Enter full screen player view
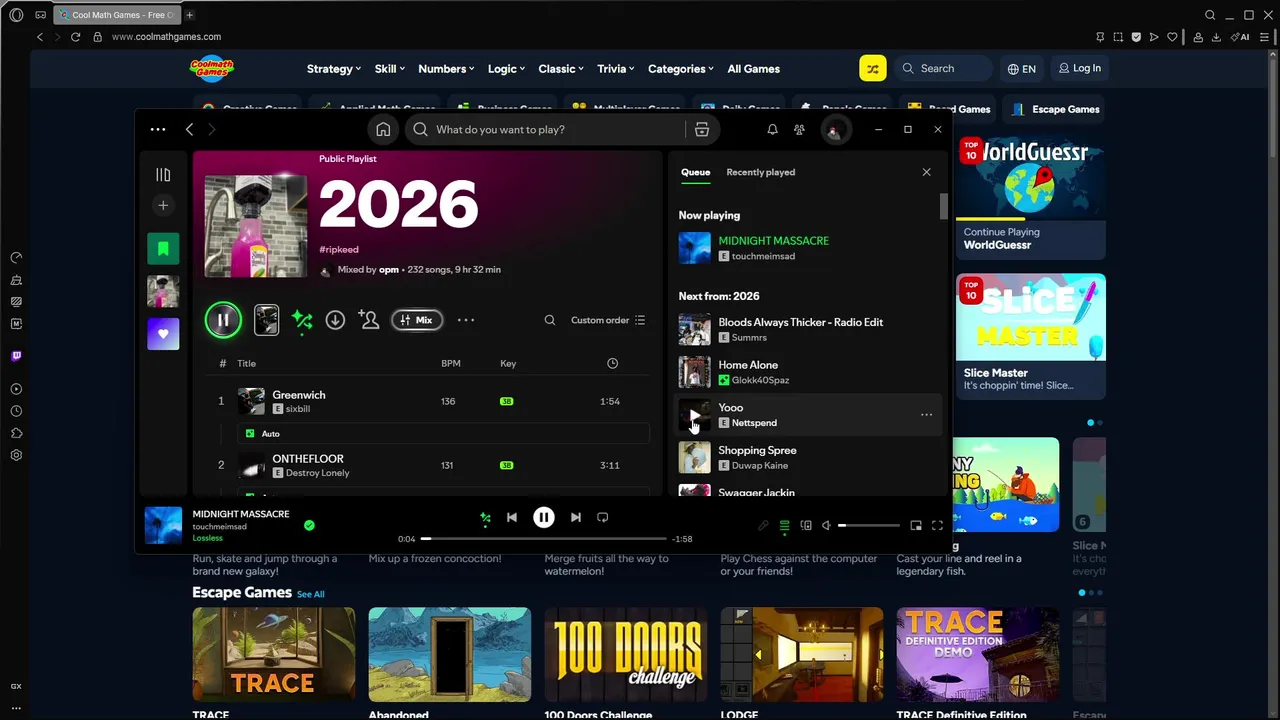Image resolution: width=1280 pixels, height=720 pixels. coord(937,526)
